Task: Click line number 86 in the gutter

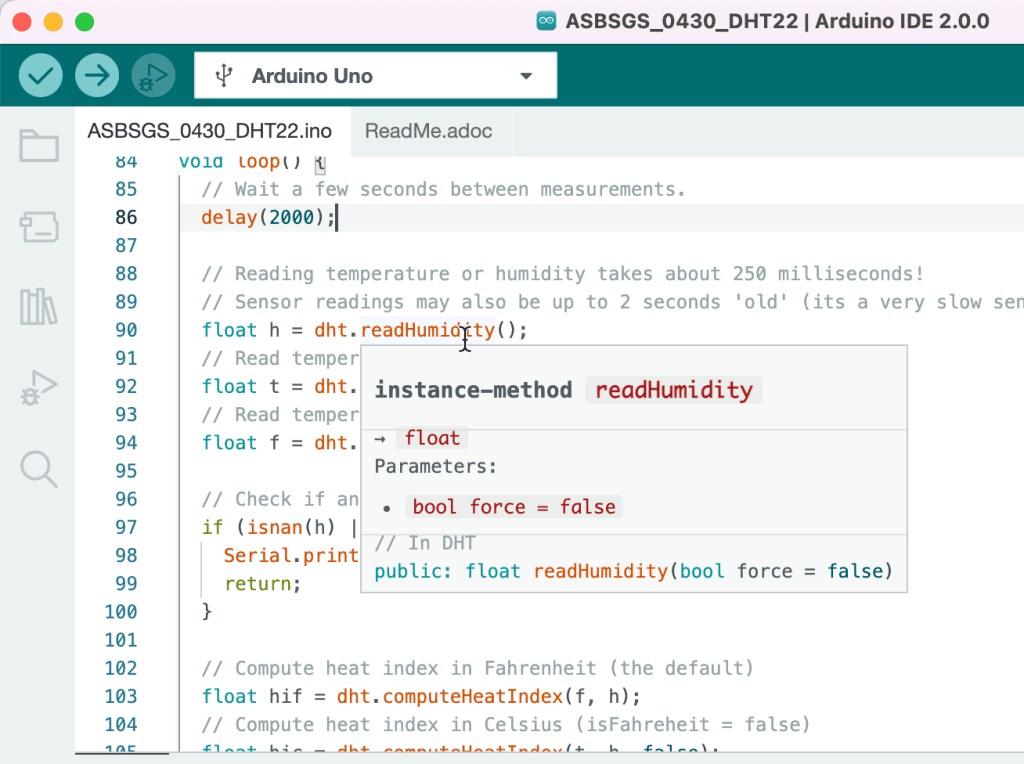Action: 126,217
